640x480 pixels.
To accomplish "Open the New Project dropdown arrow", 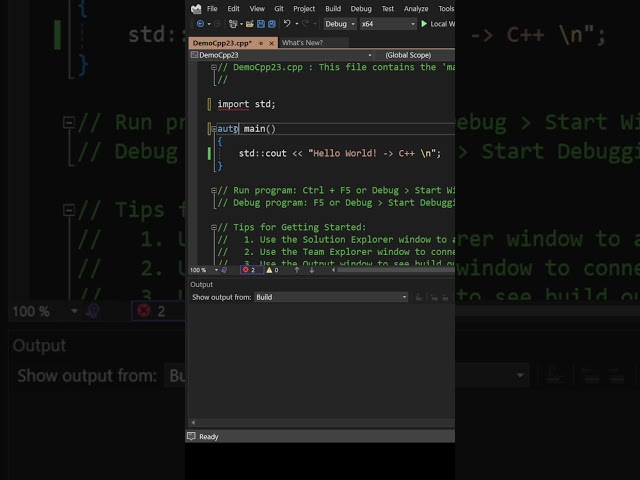I will click(241, 24).
